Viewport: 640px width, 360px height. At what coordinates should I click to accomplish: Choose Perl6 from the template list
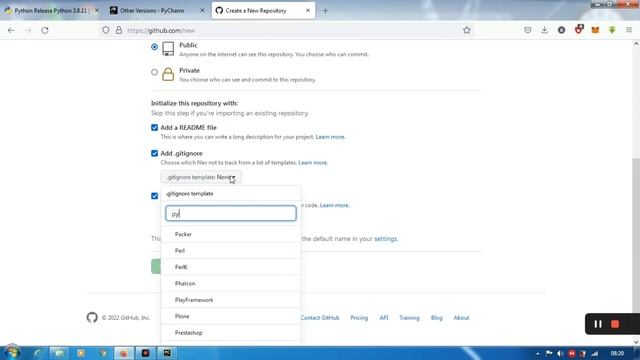tap(231, 267)
